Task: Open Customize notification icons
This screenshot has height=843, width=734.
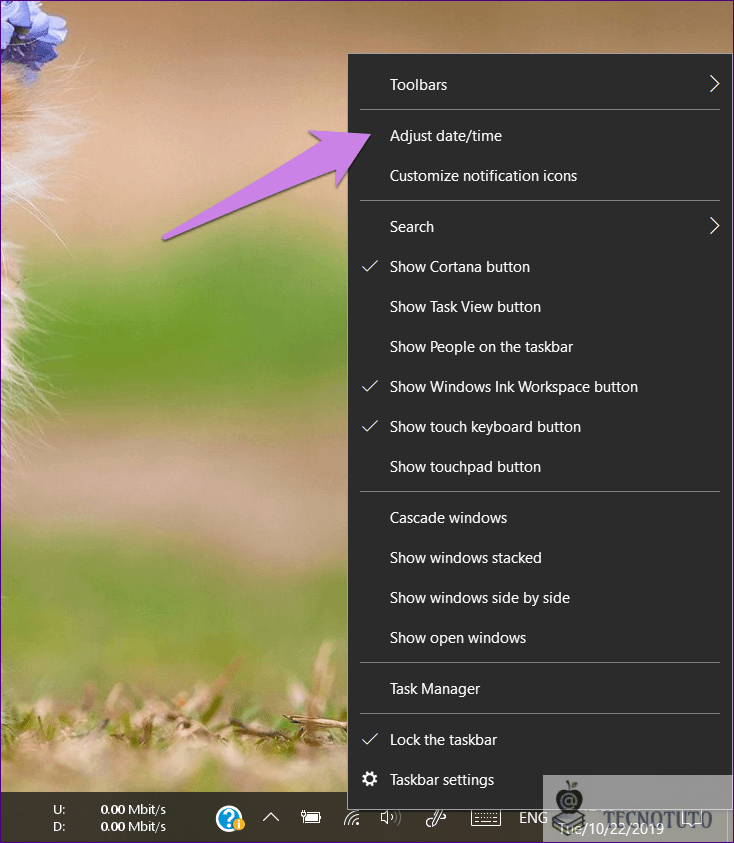Action: (539, 175)
